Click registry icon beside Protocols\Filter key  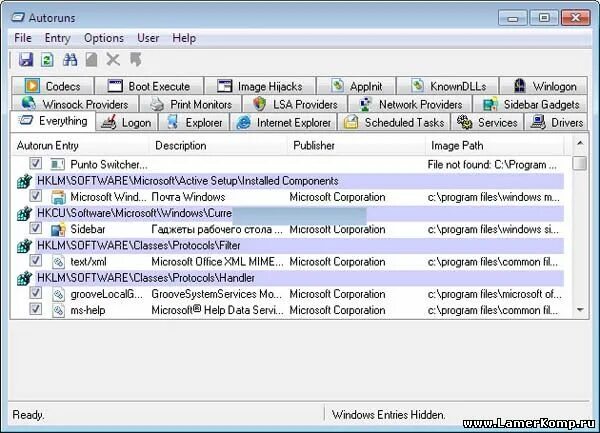pyautogui.click(x=24, y=246)
